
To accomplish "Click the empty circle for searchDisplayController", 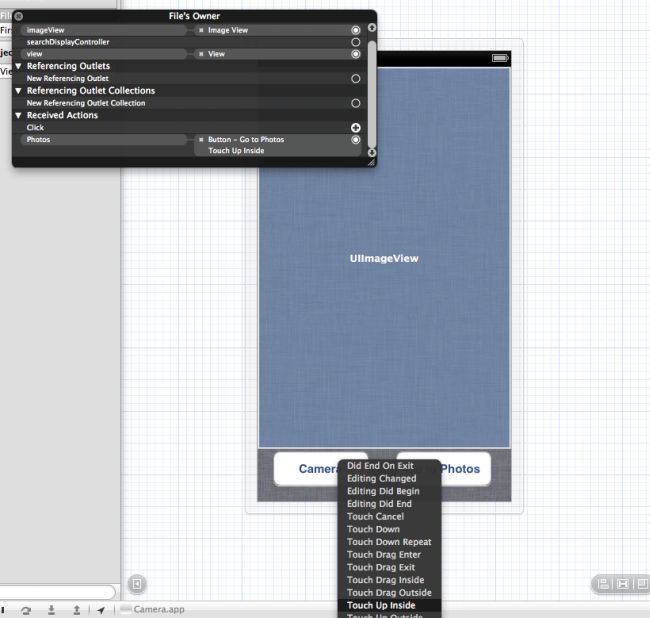I will (x=355, y=42).
